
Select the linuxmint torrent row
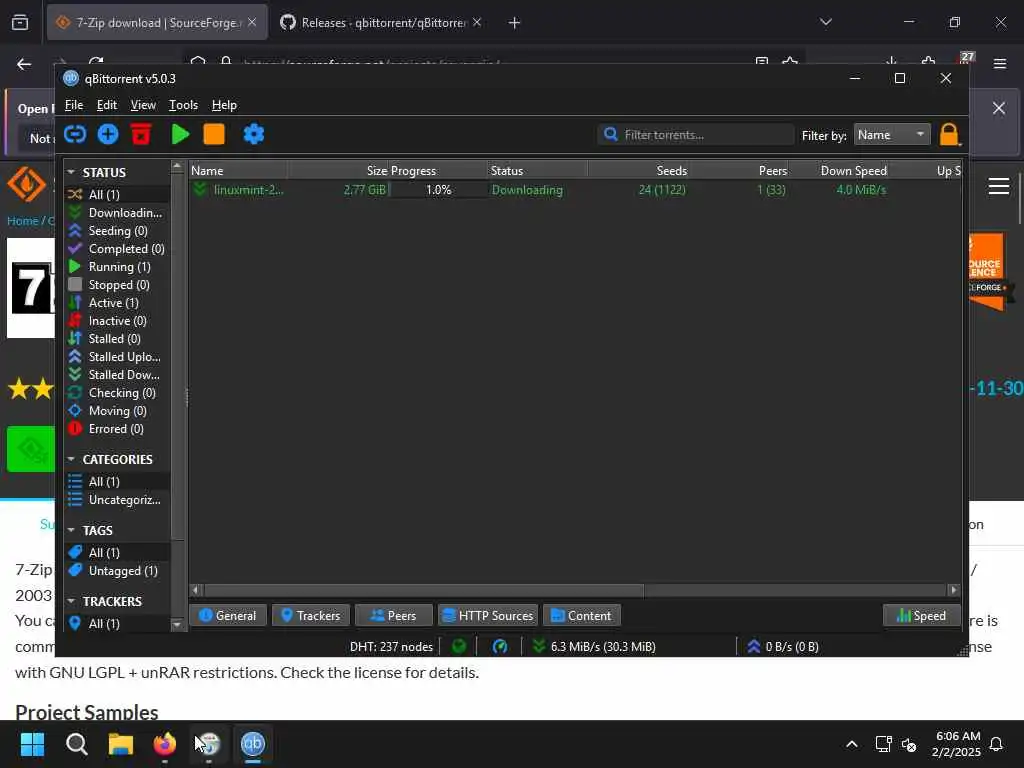click(x=575, y=190)
